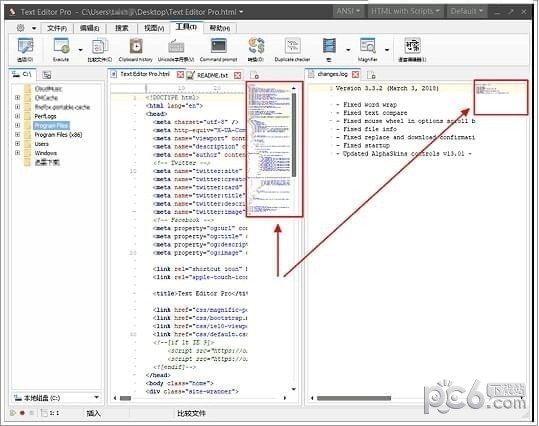Click the minimap vertical scrollbar thumb
Screen dimensions: 539x426
(x=294, y=135)
